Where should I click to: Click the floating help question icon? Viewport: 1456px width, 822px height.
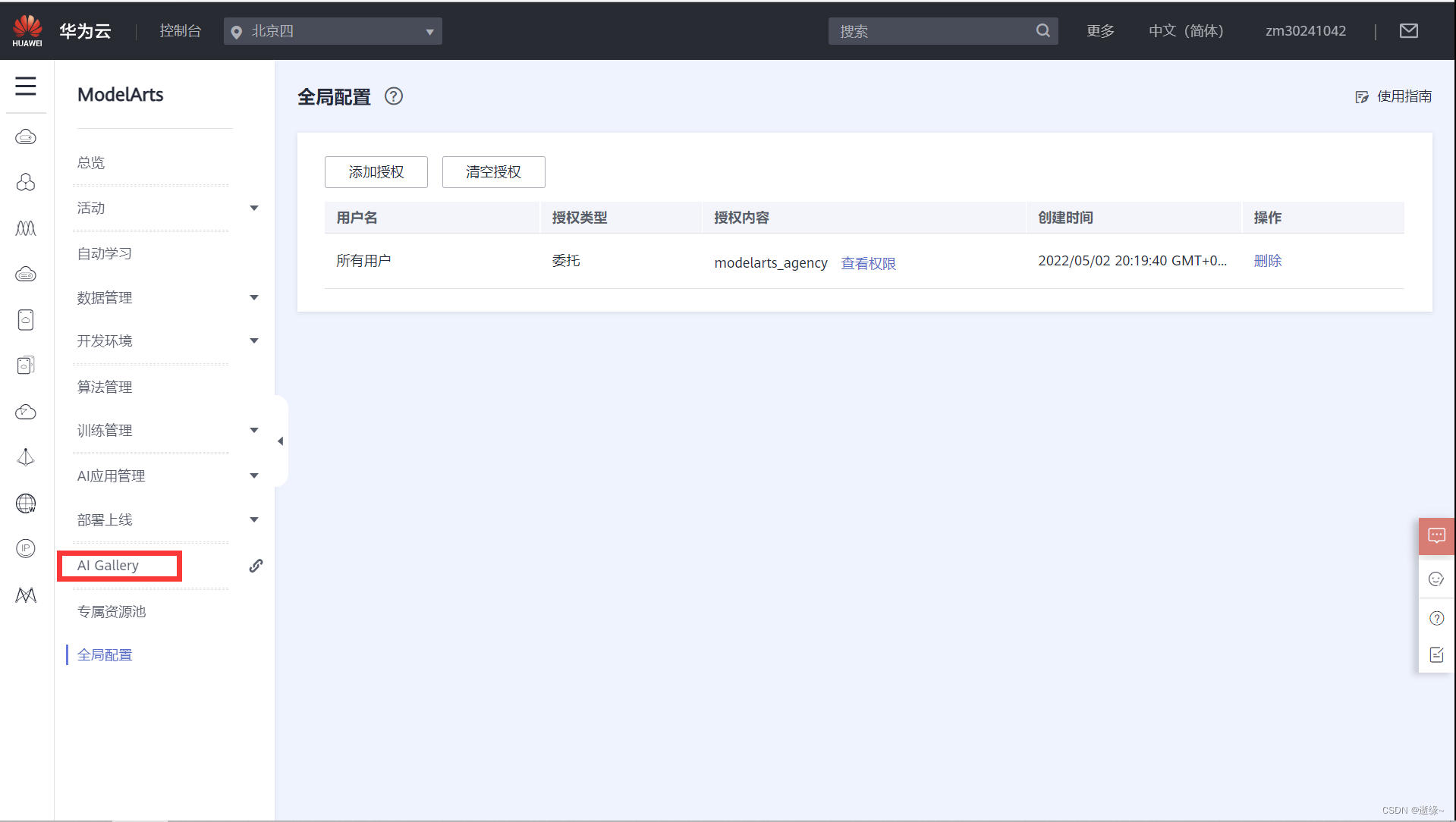tap(1436, 618)
